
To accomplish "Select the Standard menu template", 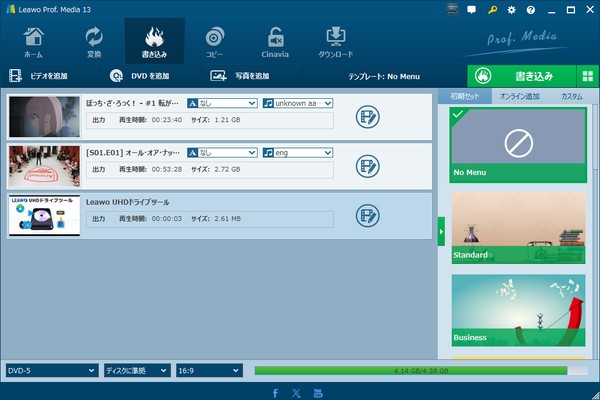I will point(518,228).
